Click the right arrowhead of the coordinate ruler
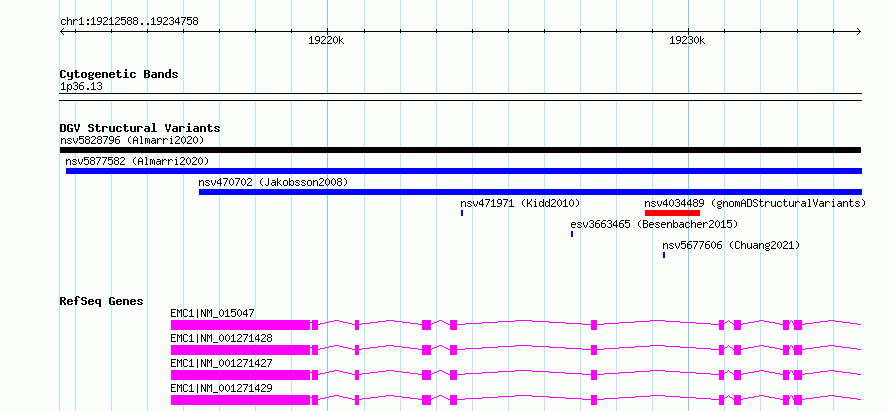890x411 pixels. [x=859, y=31]
